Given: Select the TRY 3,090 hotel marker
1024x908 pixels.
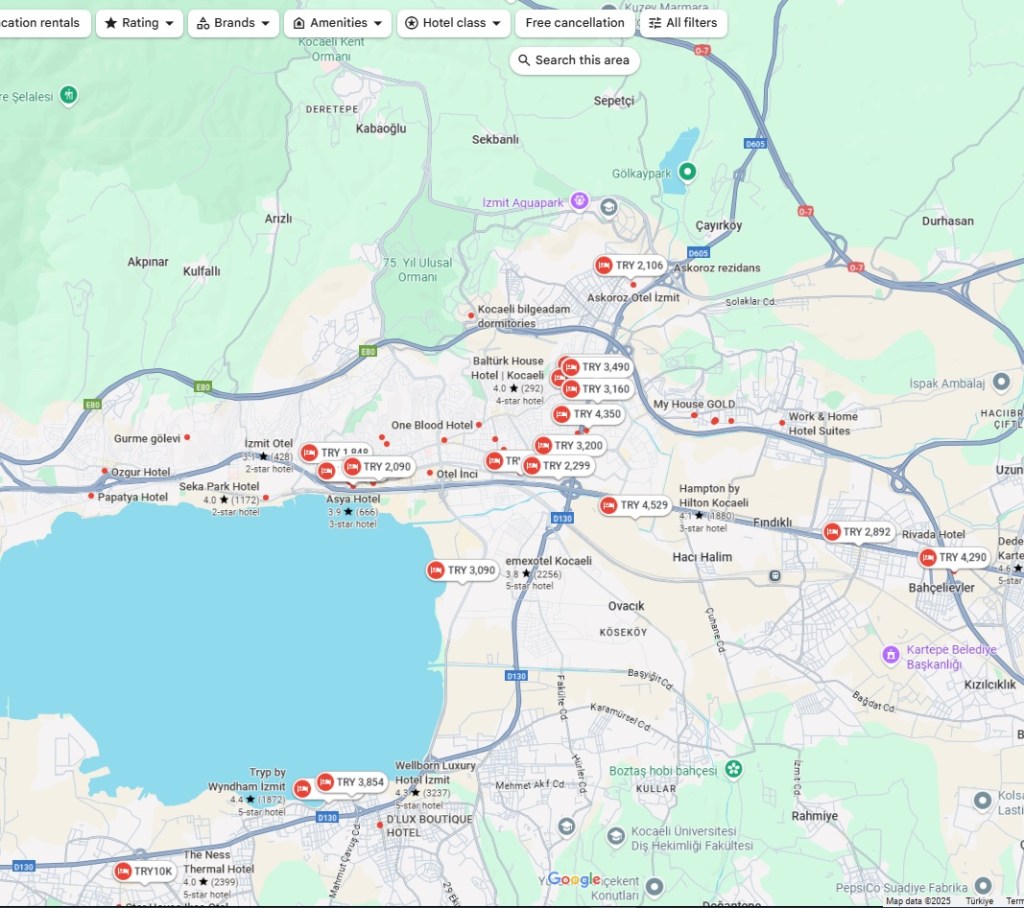Looking at the screenshot, I should pyautogui.click(x=462, y=570).
